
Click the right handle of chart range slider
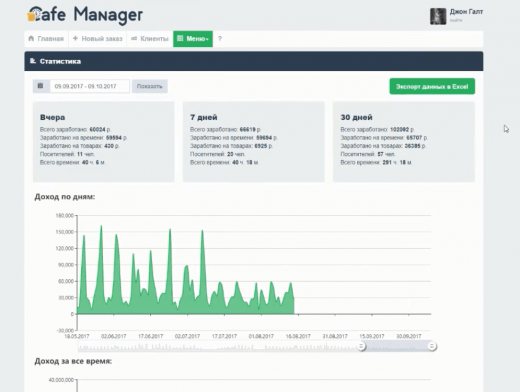pyautogui.click(x=432, y=346)
